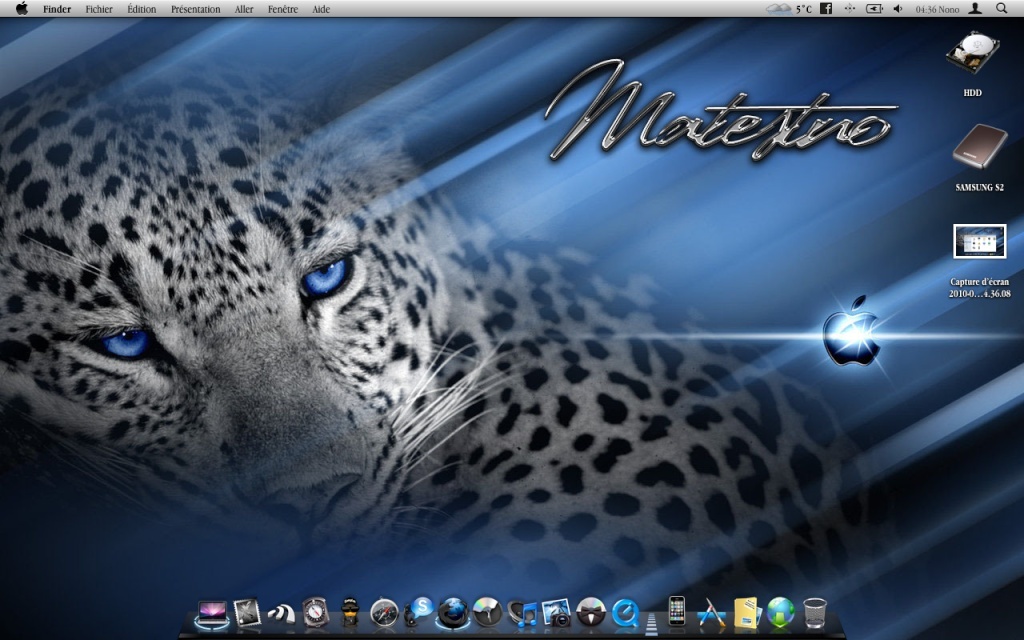Click the Finder laptop icon in Dock
Viewport: 1024px width, 640px height.
[212, 614]
